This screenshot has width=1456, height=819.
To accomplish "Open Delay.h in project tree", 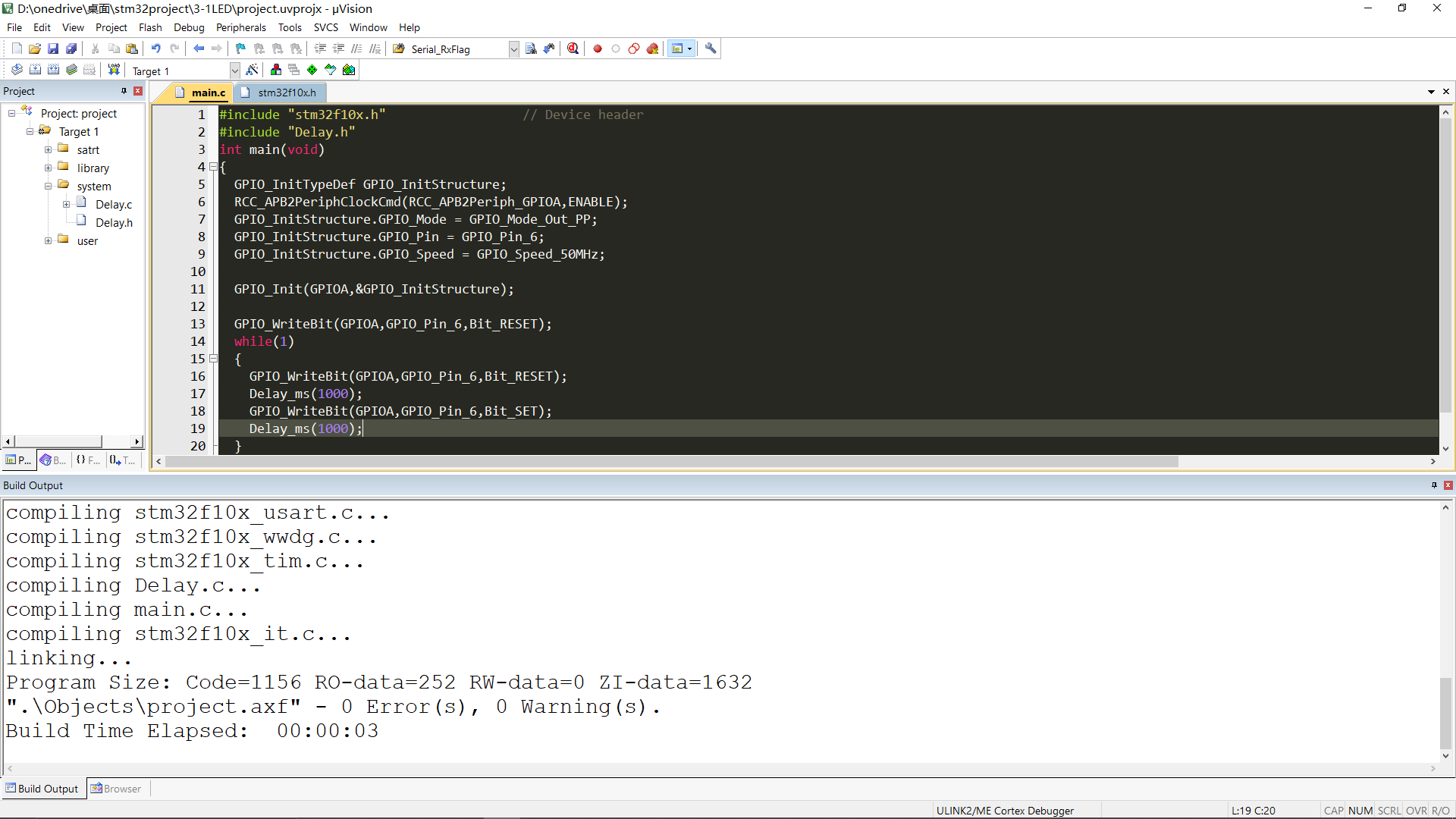I will (114, 223).
